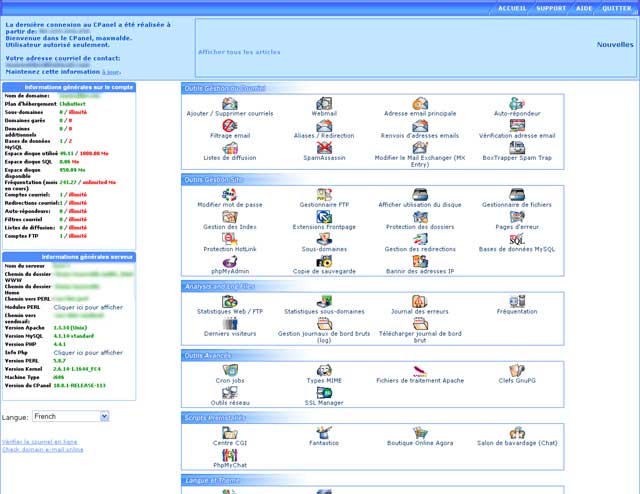The height and width of the screenshot is (494, 640).
Task: Launch the phpMyAdmin icon
Action: click(x=230, y=261)
